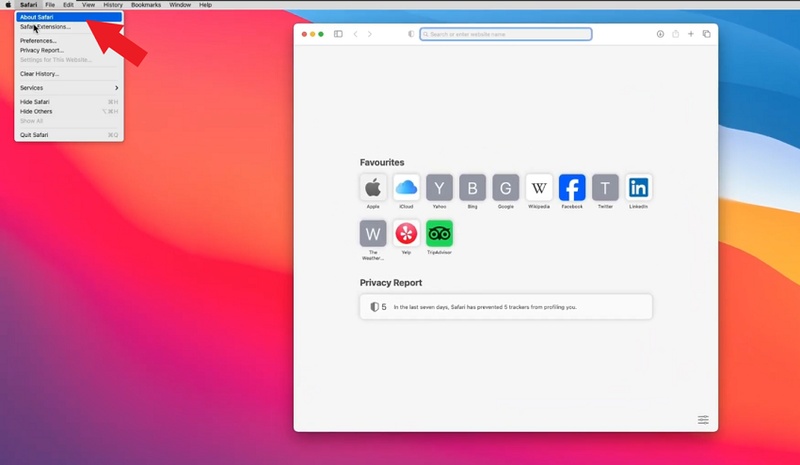The width and height of the screenshot is (800, 465).
Task: Maximize Safari window with green button
Action: (321, 34)
